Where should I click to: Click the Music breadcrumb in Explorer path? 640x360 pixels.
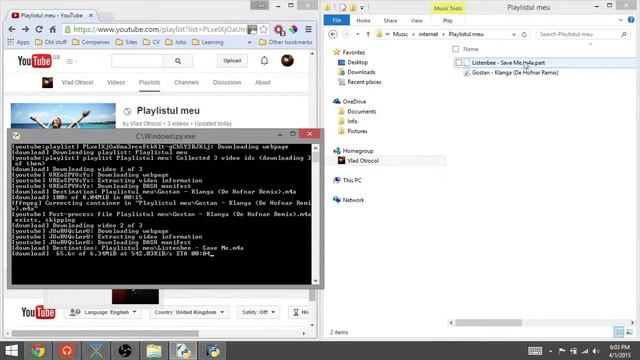point(400,34)
